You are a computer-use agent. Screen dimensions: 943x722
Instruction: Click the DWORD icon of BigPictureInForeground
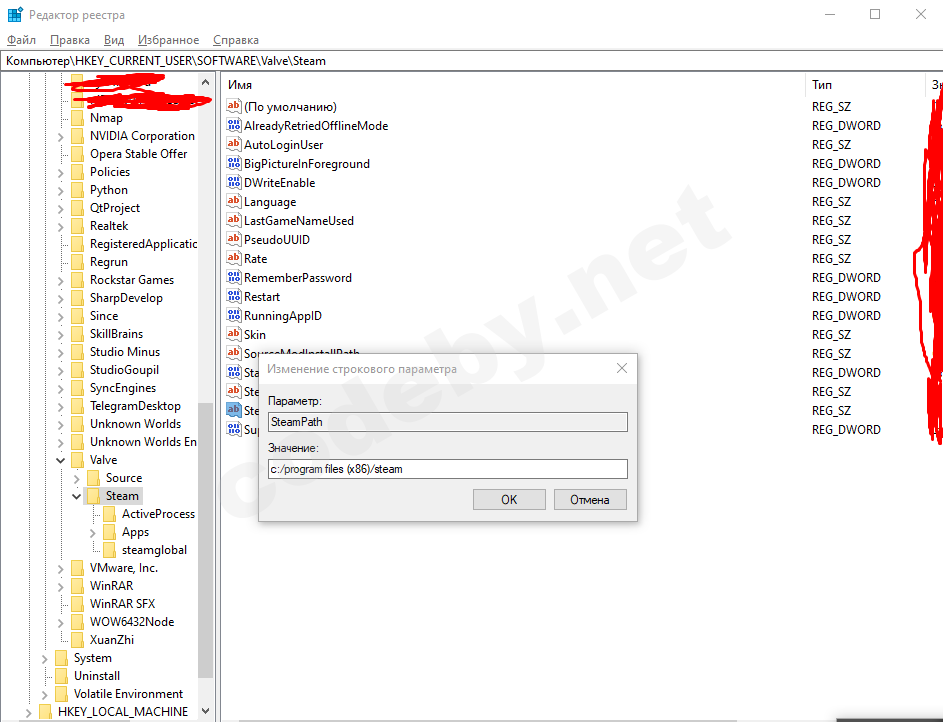(233, 163)
